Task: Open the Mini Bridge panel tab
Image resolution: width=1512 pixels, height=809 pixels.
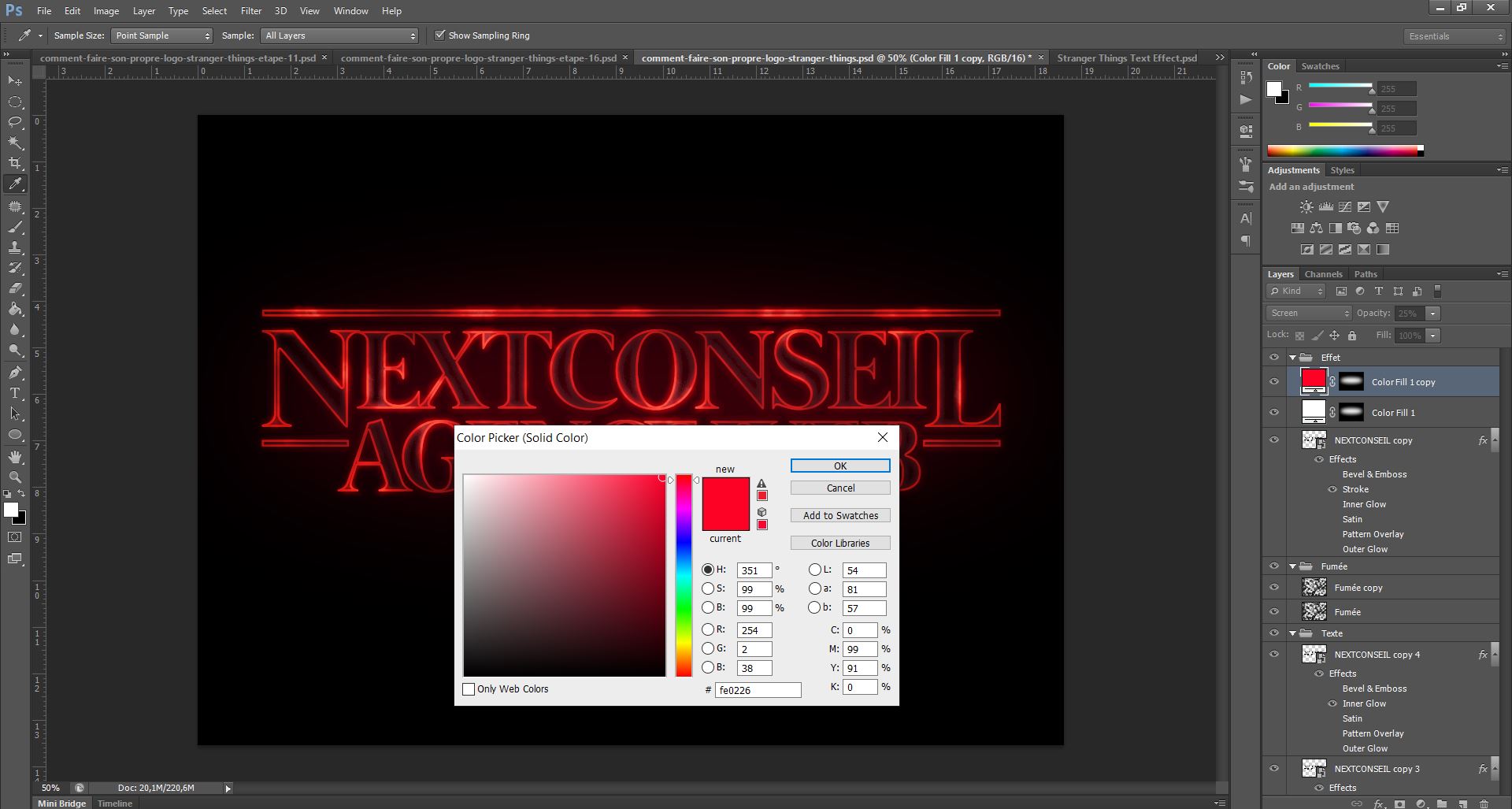Action: point(62,803)
